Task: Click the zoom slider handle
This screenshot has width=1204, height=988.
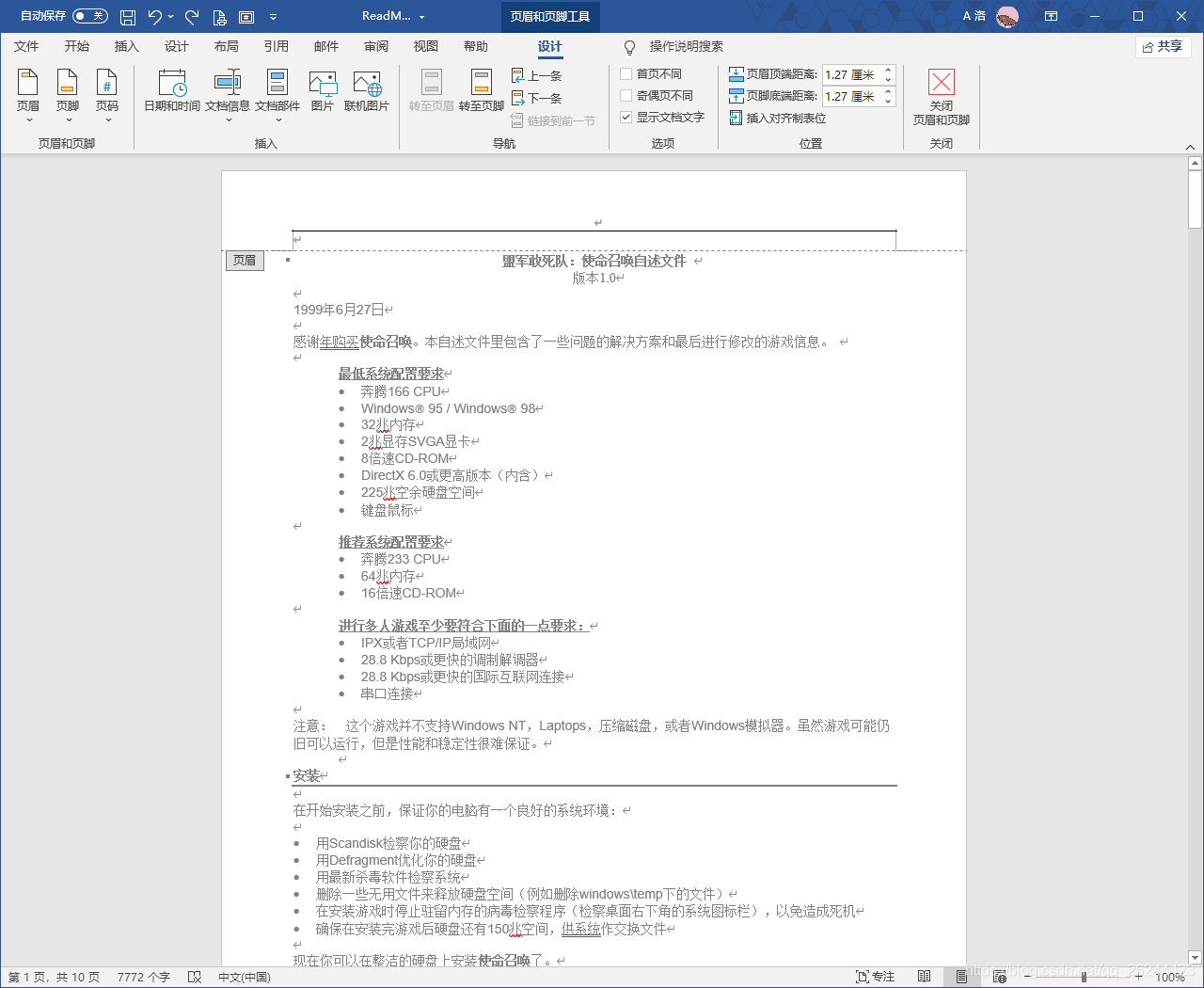Action: coord(1084,977)
